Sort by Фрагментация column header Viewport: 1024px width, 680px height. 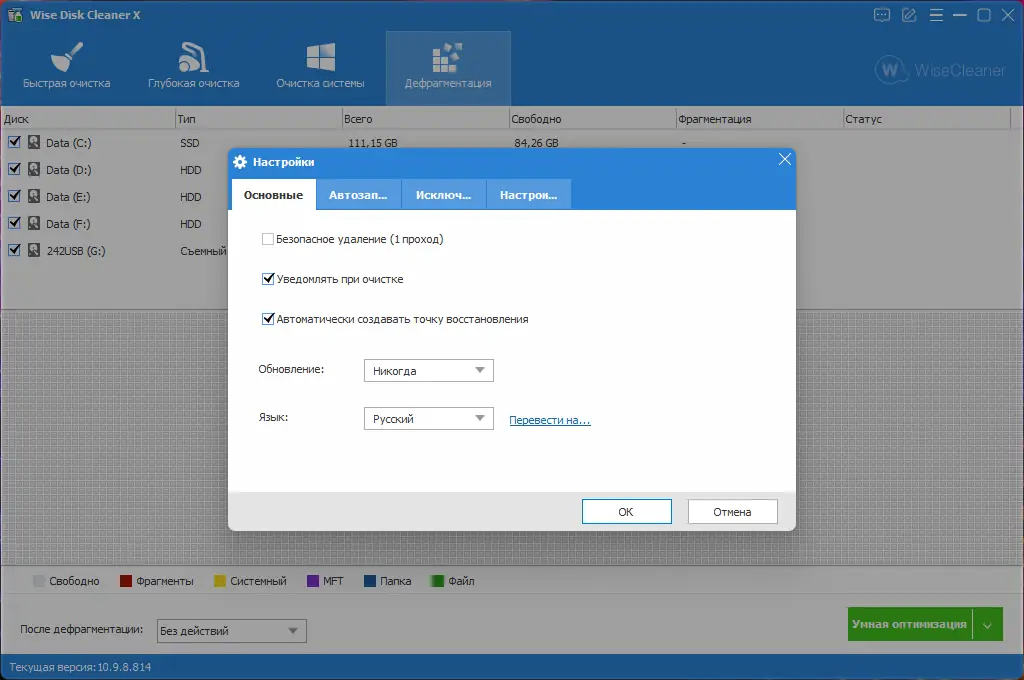point(760,119)
